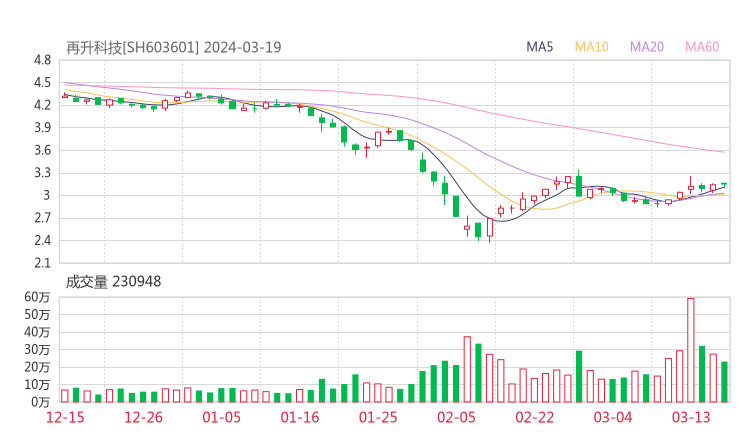Click the 30万 volume axis label

[37, 350]
